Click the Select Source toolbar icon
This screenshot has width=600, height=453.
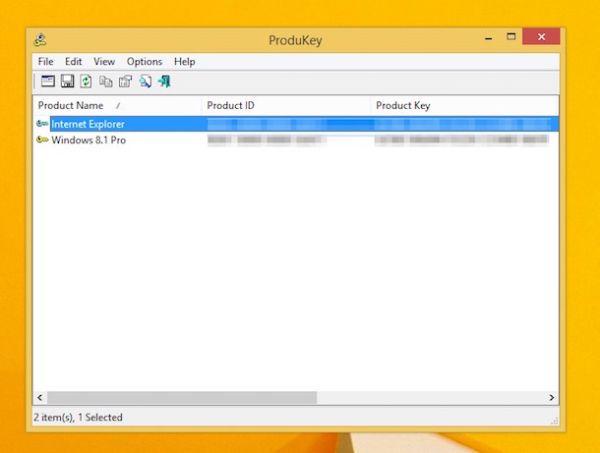(48, 81)
